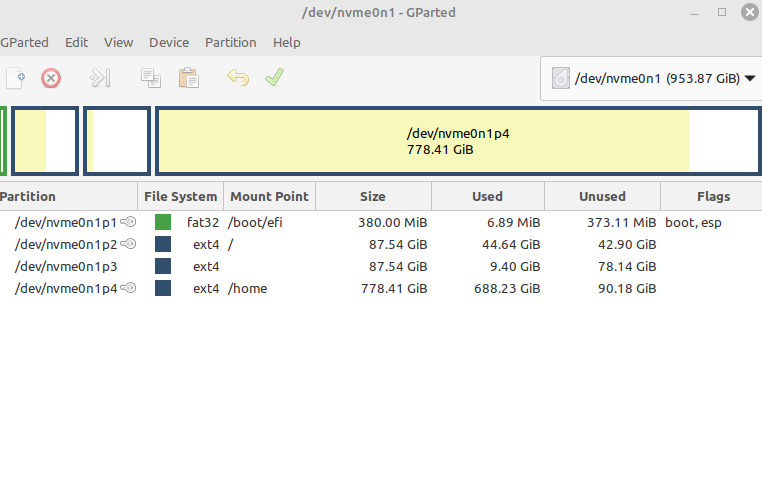Click the Size column header
Image resolution: width=762 pixels, height=488 pixels.
372,196
